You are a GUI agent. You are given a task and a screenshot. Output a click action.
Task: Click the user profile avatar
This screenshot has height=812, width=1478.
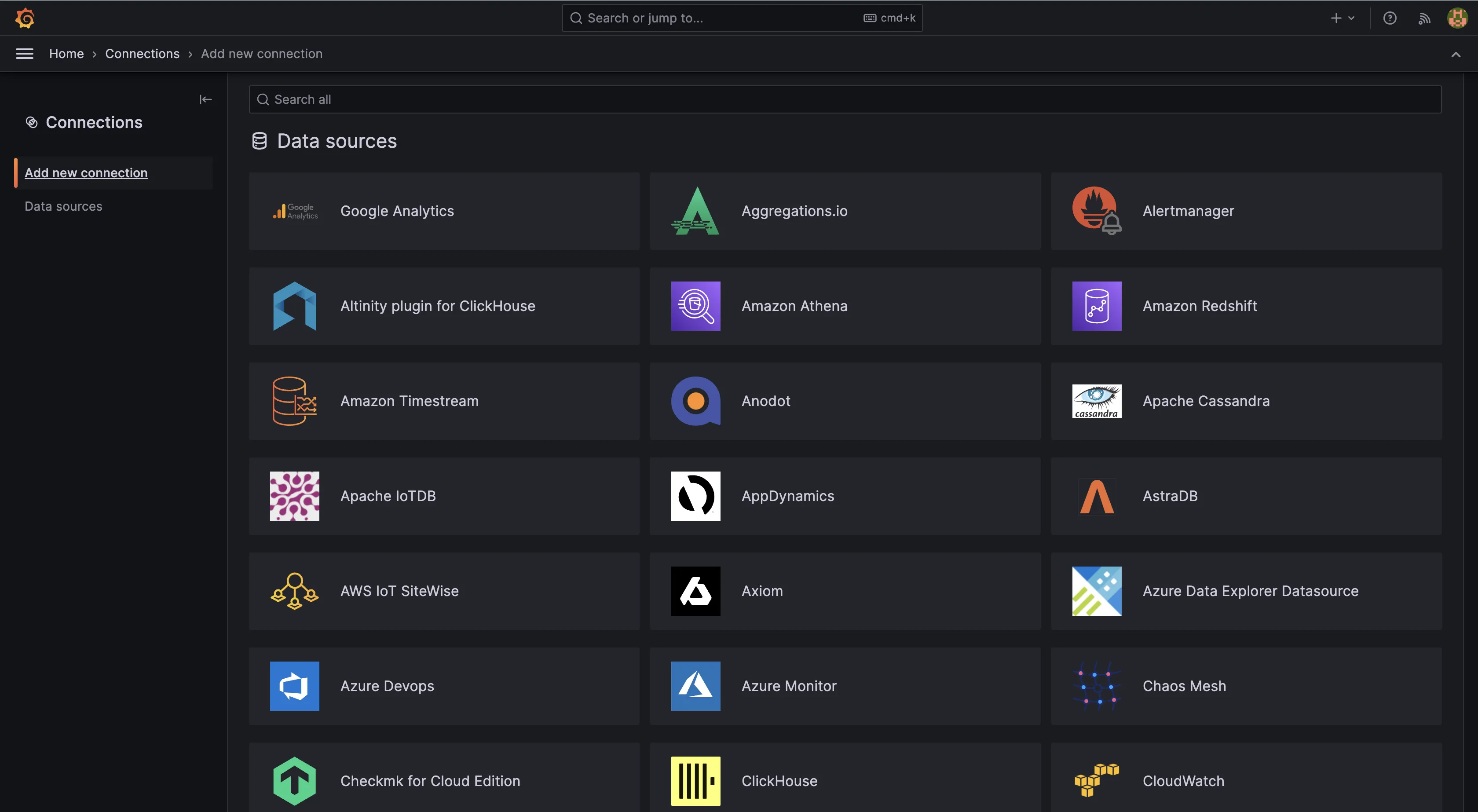pyautogui.click(x=1457, y=18)
